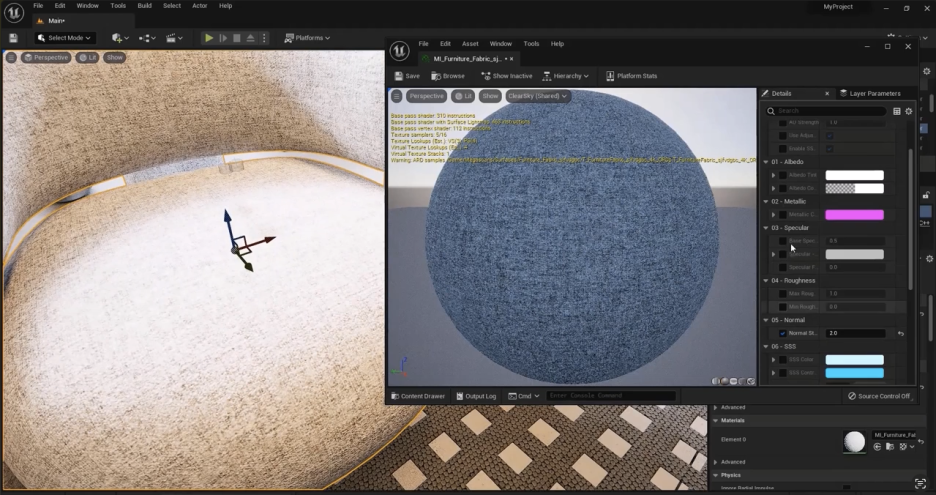Switch to the Layer Parameters tab
The image size is (936, 495).
coord(870,93)
